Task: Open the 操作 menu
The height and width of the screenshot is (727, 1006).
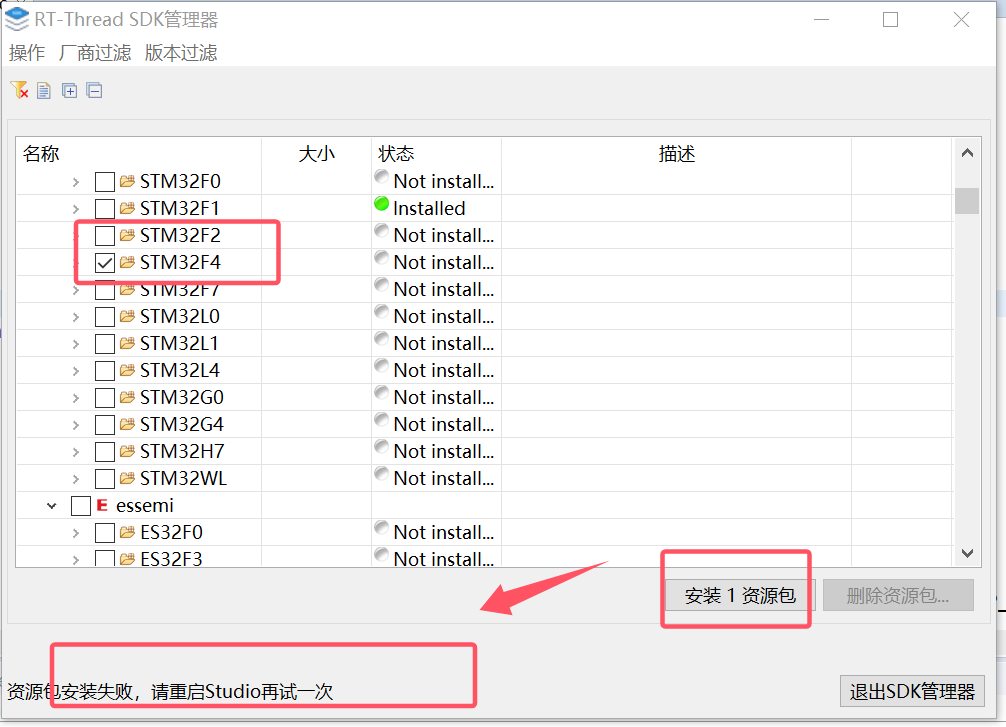Action: click(x=27, y=53)
